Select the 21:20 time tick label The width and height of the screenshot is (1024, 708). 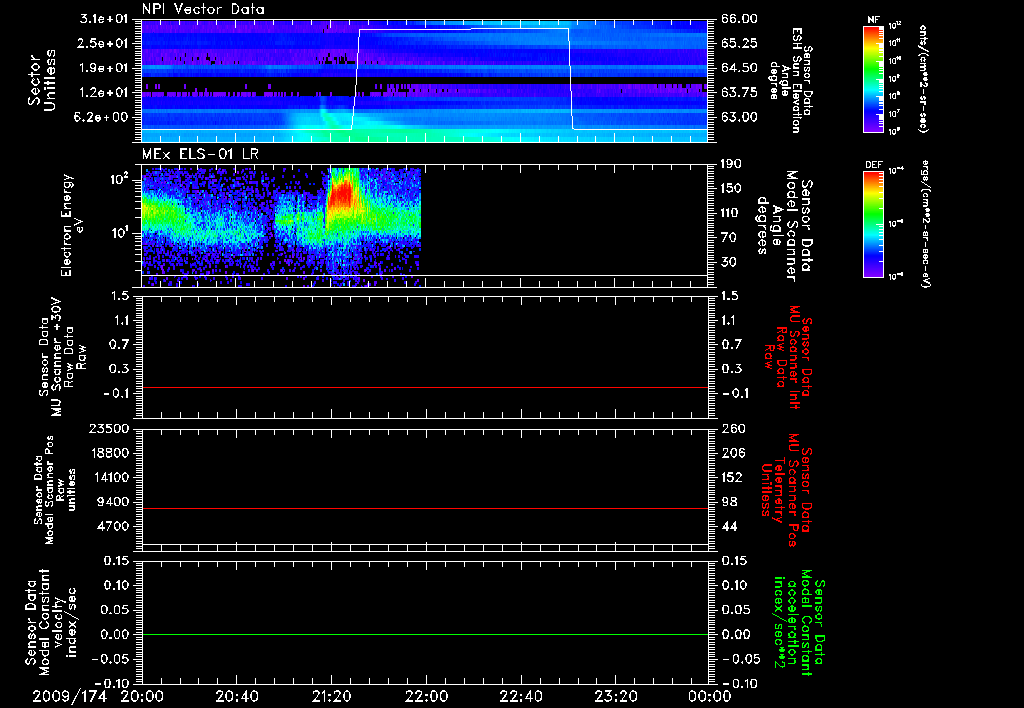(332, 696)
